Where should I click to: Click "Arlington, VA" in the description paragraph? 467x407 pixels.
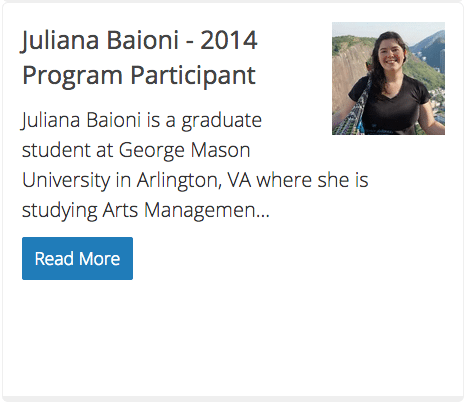[x=194, y=180]
